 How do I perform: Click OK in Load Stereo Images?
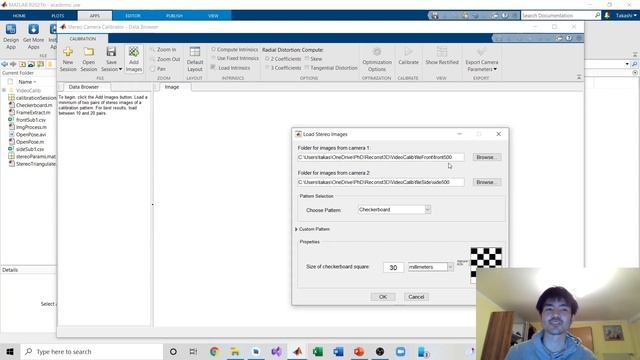383,297
